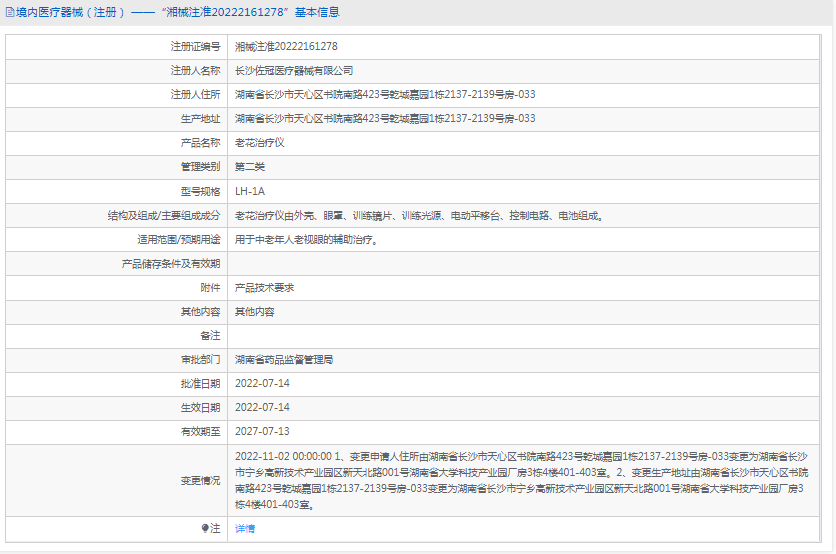836x554 pixels.
Task: Click the model value LH-1A
Action: tap(250, 191)
